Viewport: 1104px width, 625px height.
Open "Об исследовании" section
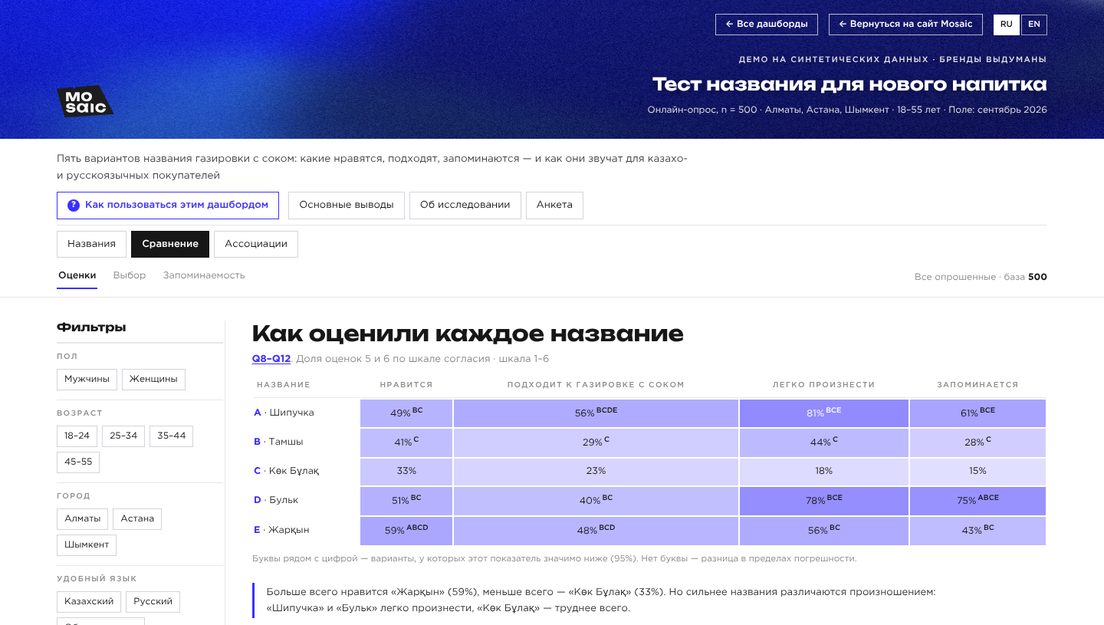(x=465, y=205)
